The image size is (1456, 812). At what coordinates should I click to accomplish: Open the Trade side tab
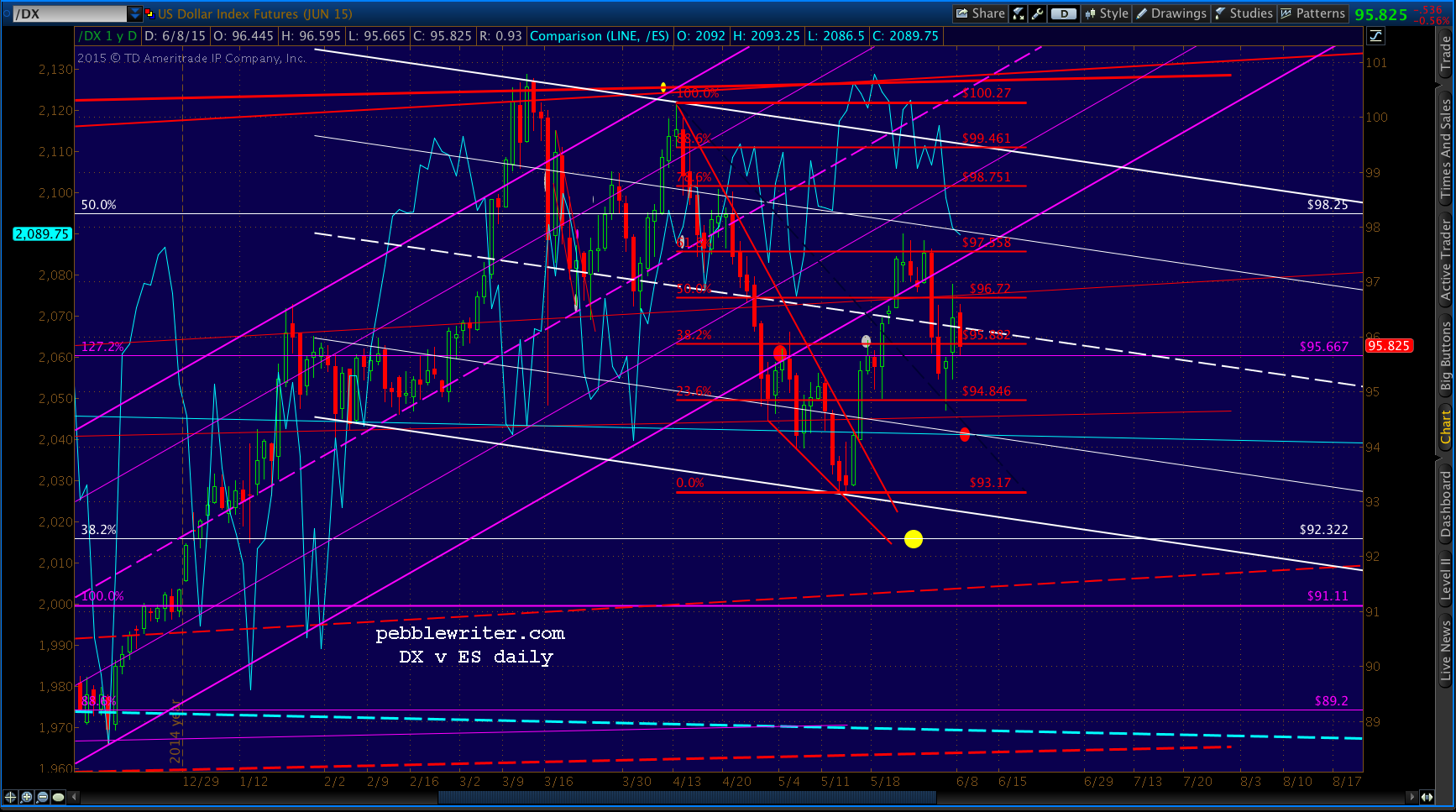[1445, 54]
